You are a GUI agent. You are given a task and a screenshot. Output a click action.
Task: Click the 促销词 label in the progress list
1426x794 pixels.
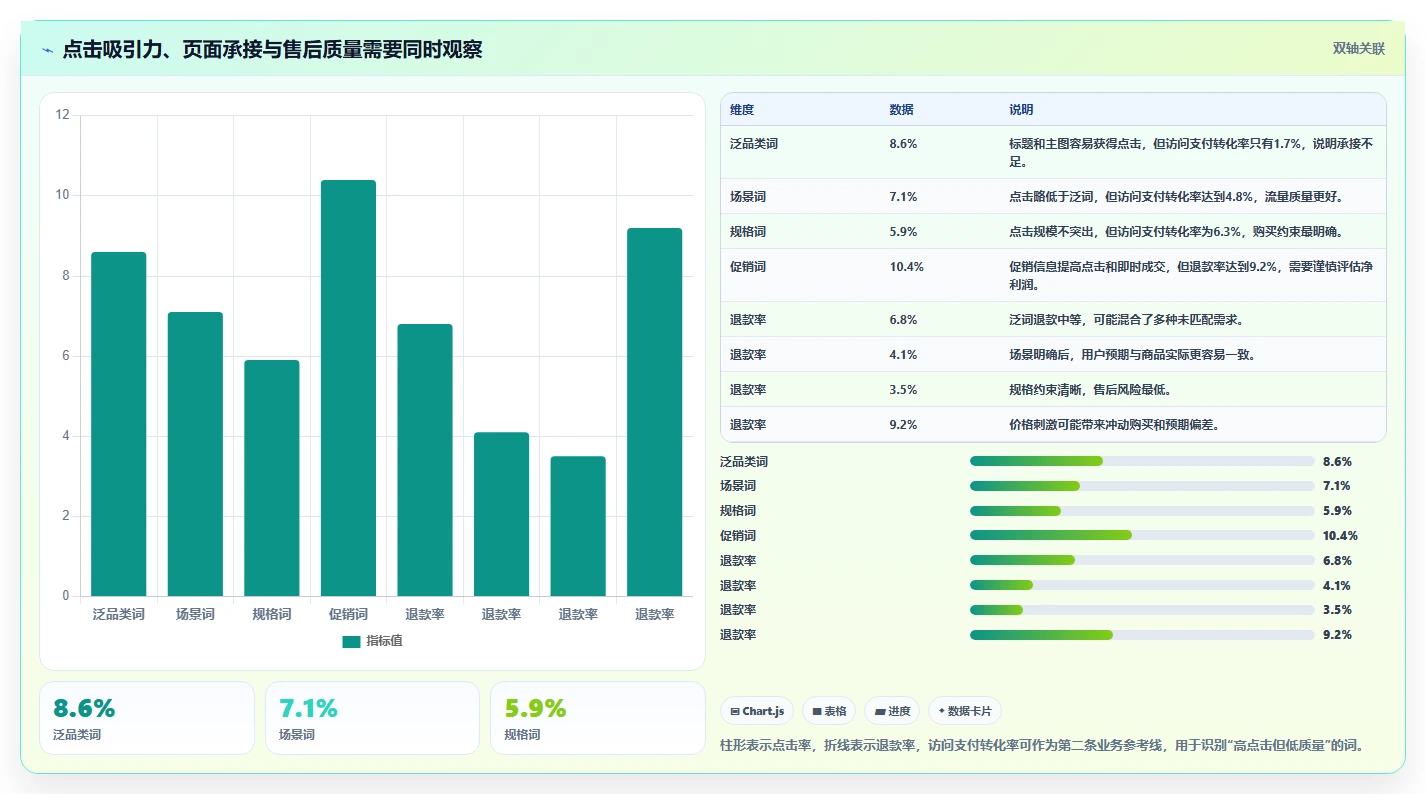coord(738,536)
